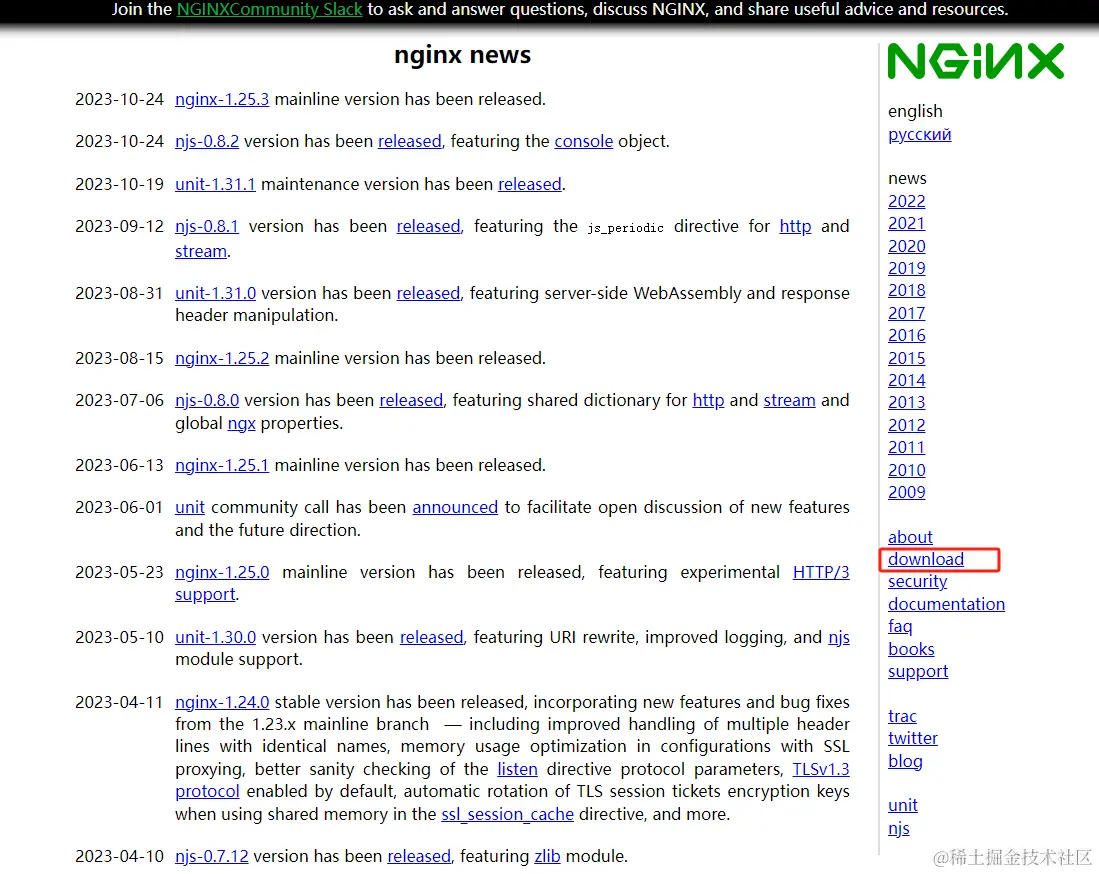Open the twitter link
The height and width of the screenshot is (874, 1099).
pos(913,739)
